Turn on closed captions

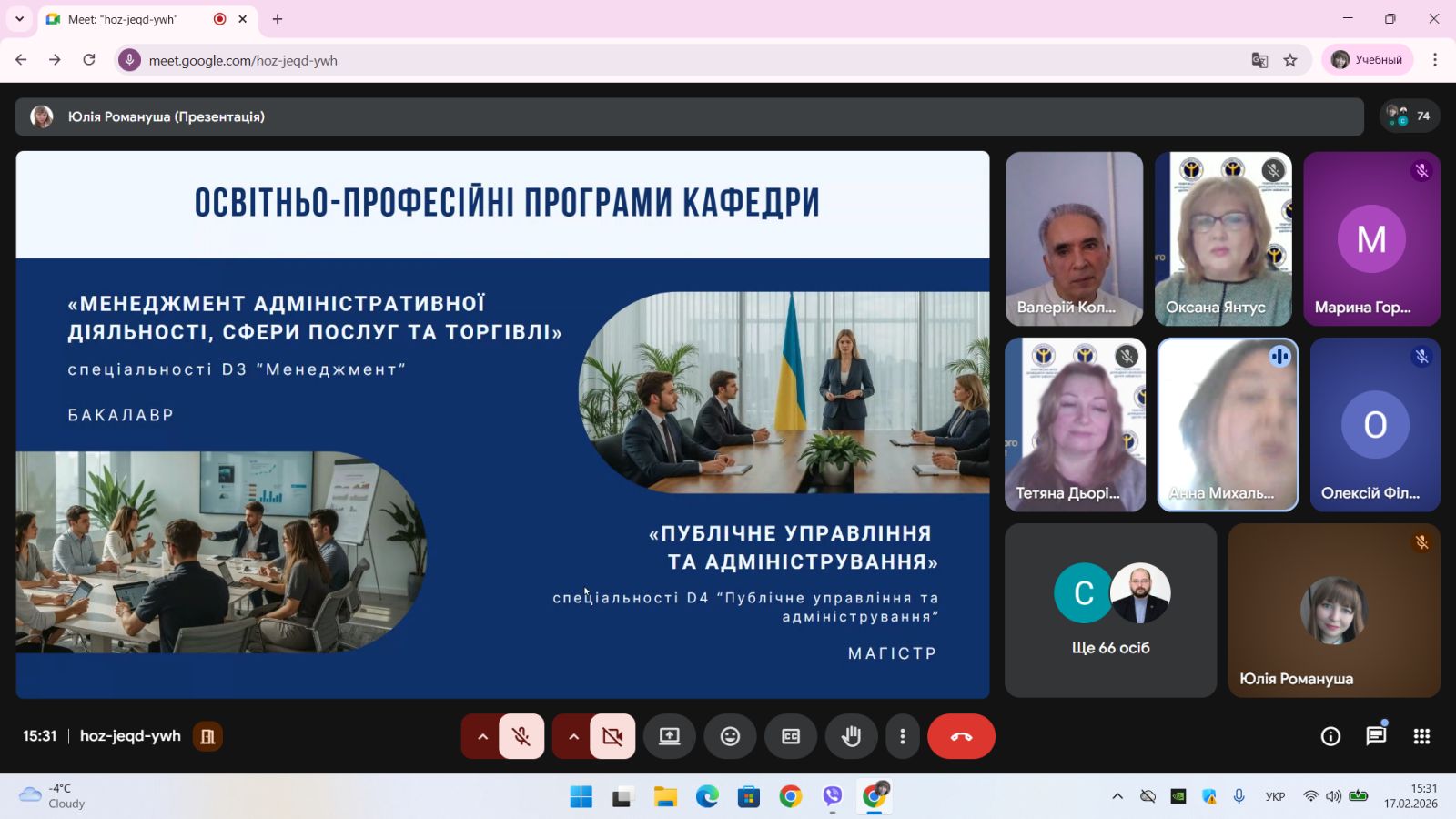(x=791, y=736)
